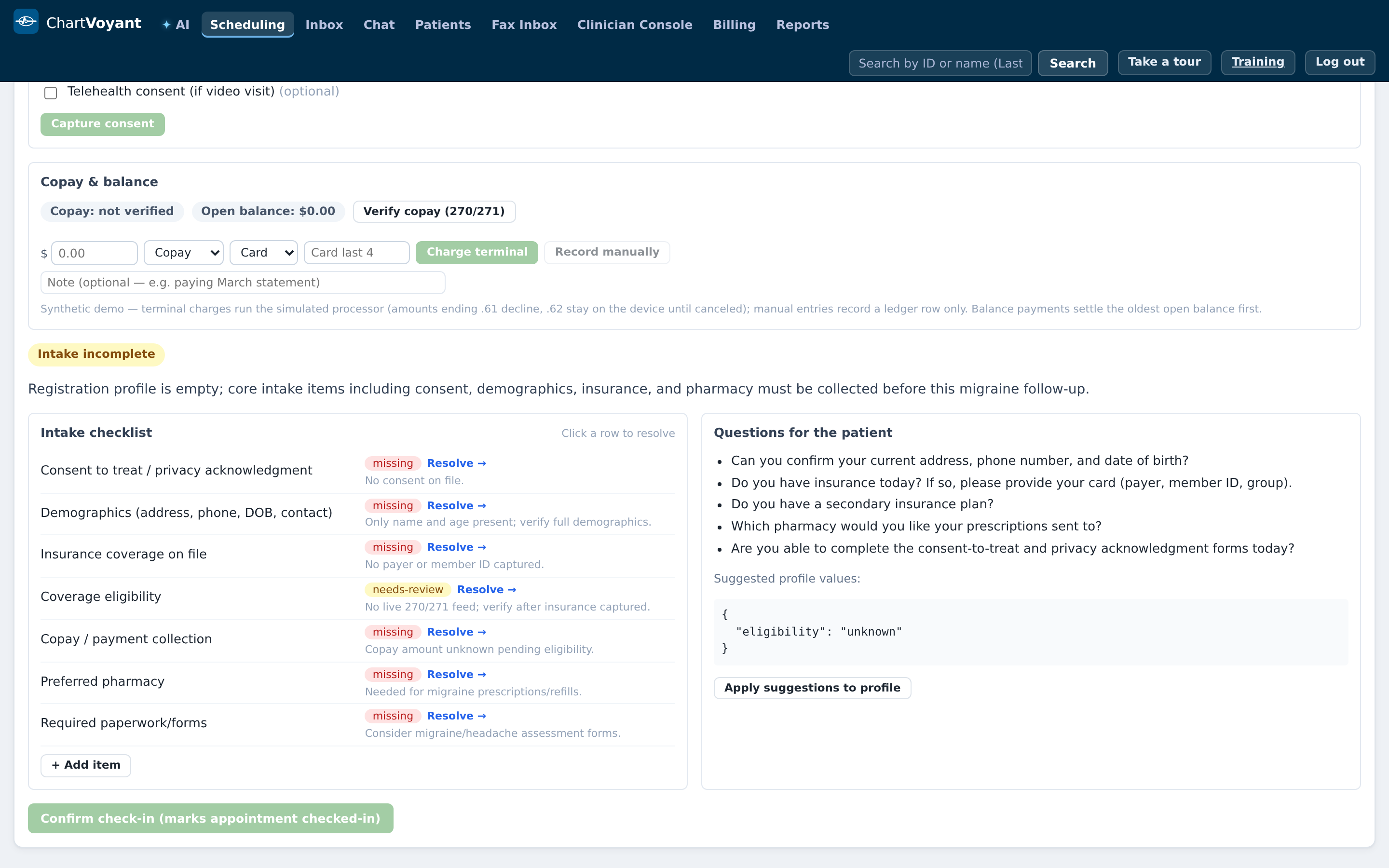Click the 'Copay: not verified' badge
The height and width of the screenshot is (868, 1389).
[x=112, y=211]
